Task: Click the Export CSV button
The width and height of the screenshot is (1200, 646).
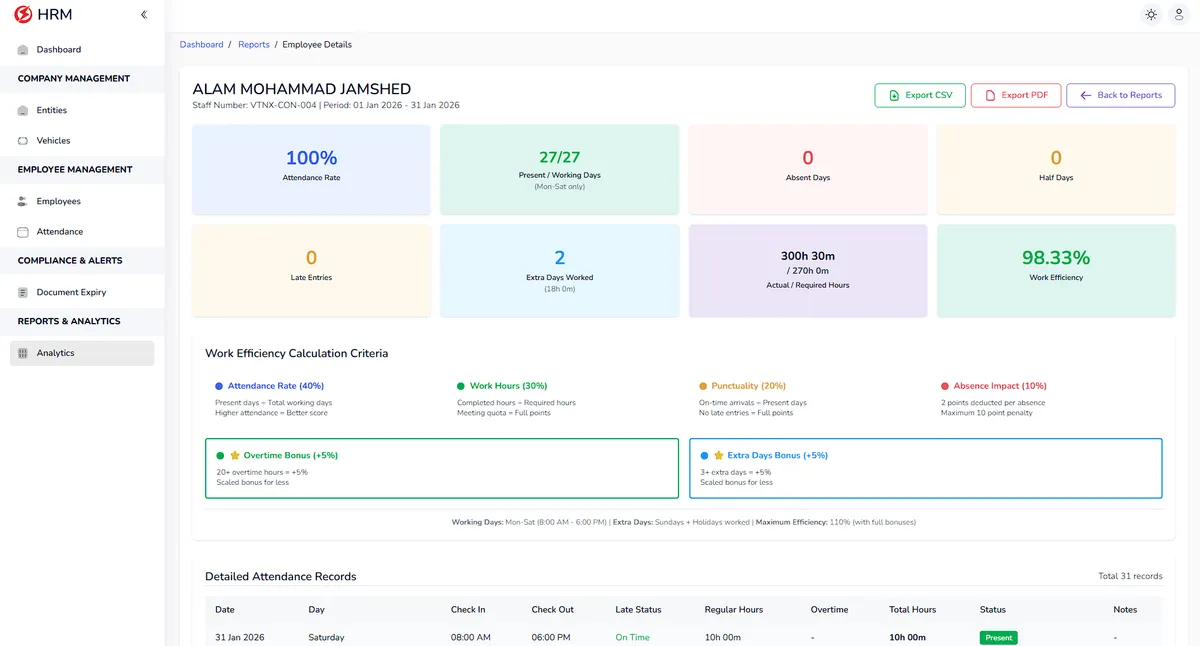Action: point(920,95)
